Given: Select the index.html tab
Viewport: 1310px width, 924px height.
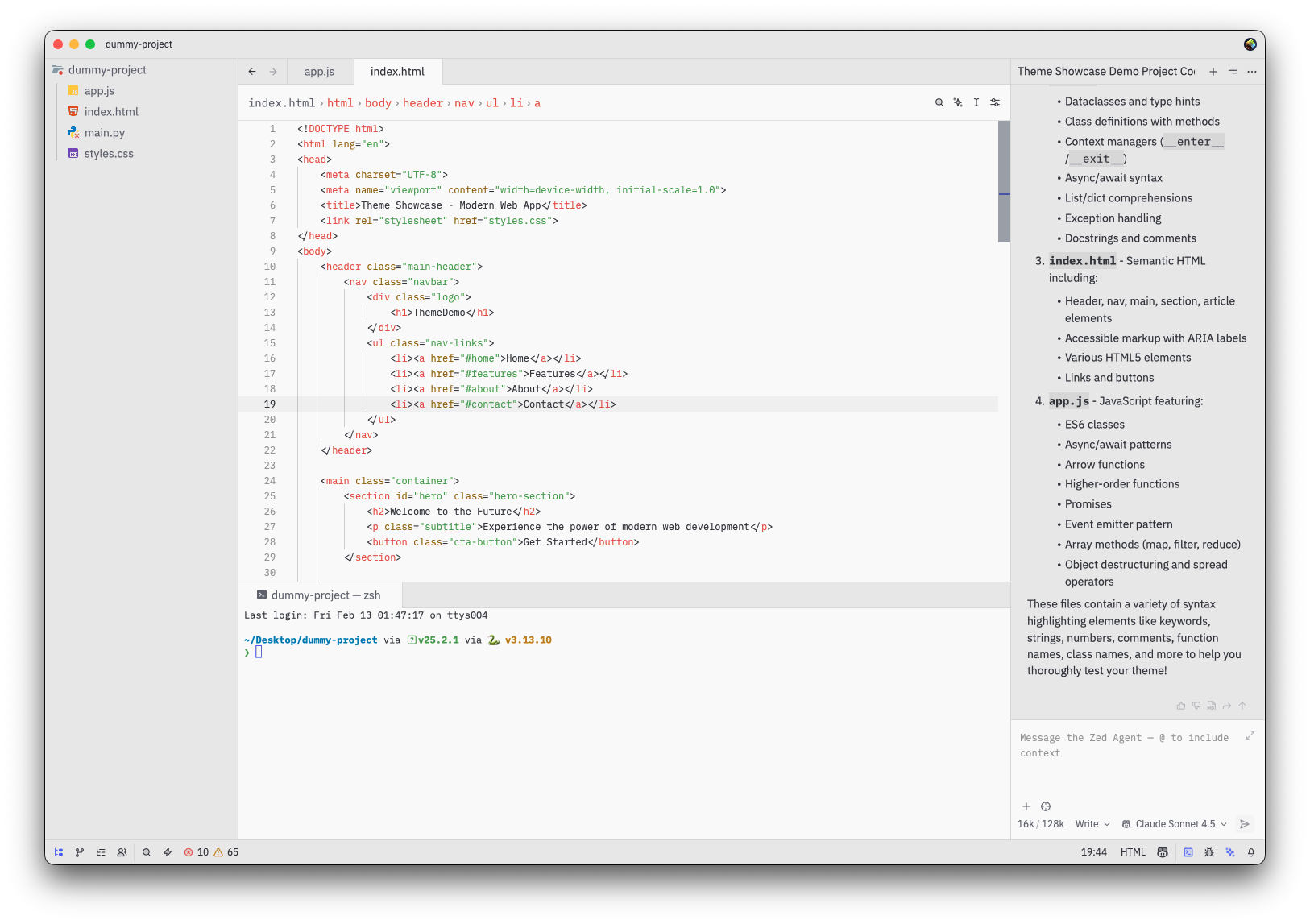Looking at the screenshot, I should 398,72.
